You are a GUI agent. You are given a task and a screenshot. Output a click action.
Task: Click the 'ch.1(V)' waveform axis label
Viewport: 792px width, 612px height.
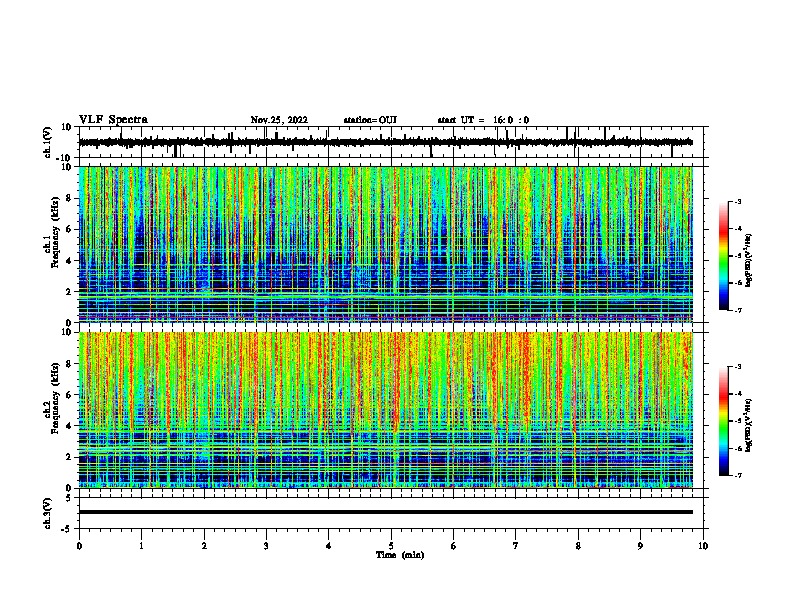(x=49, y=142)
